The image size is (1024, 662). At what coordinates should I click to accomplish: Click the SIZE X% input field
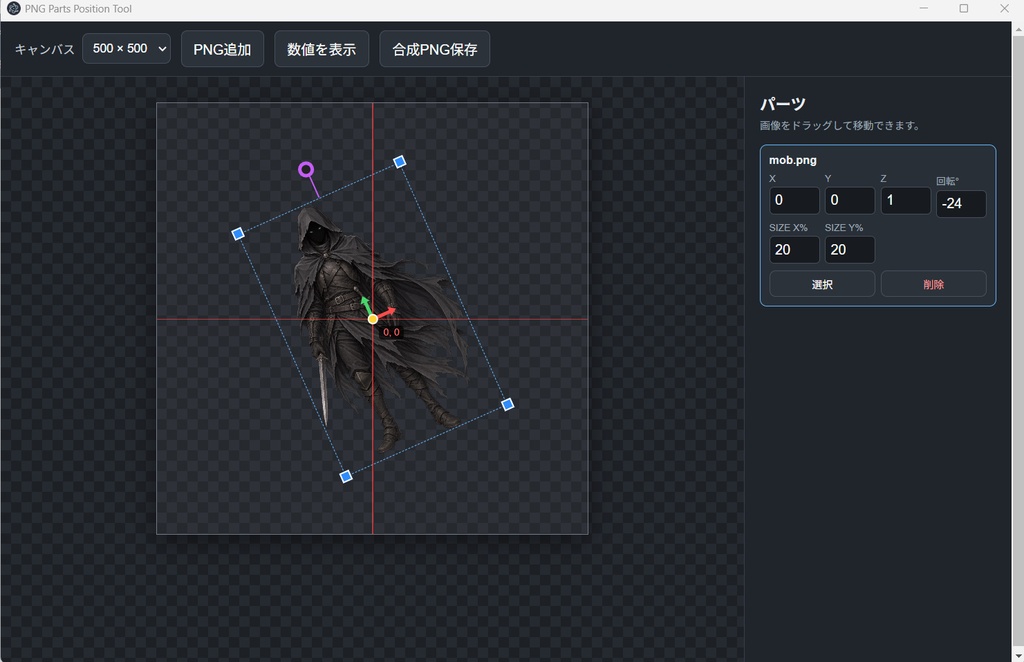(x=794, y=250)
